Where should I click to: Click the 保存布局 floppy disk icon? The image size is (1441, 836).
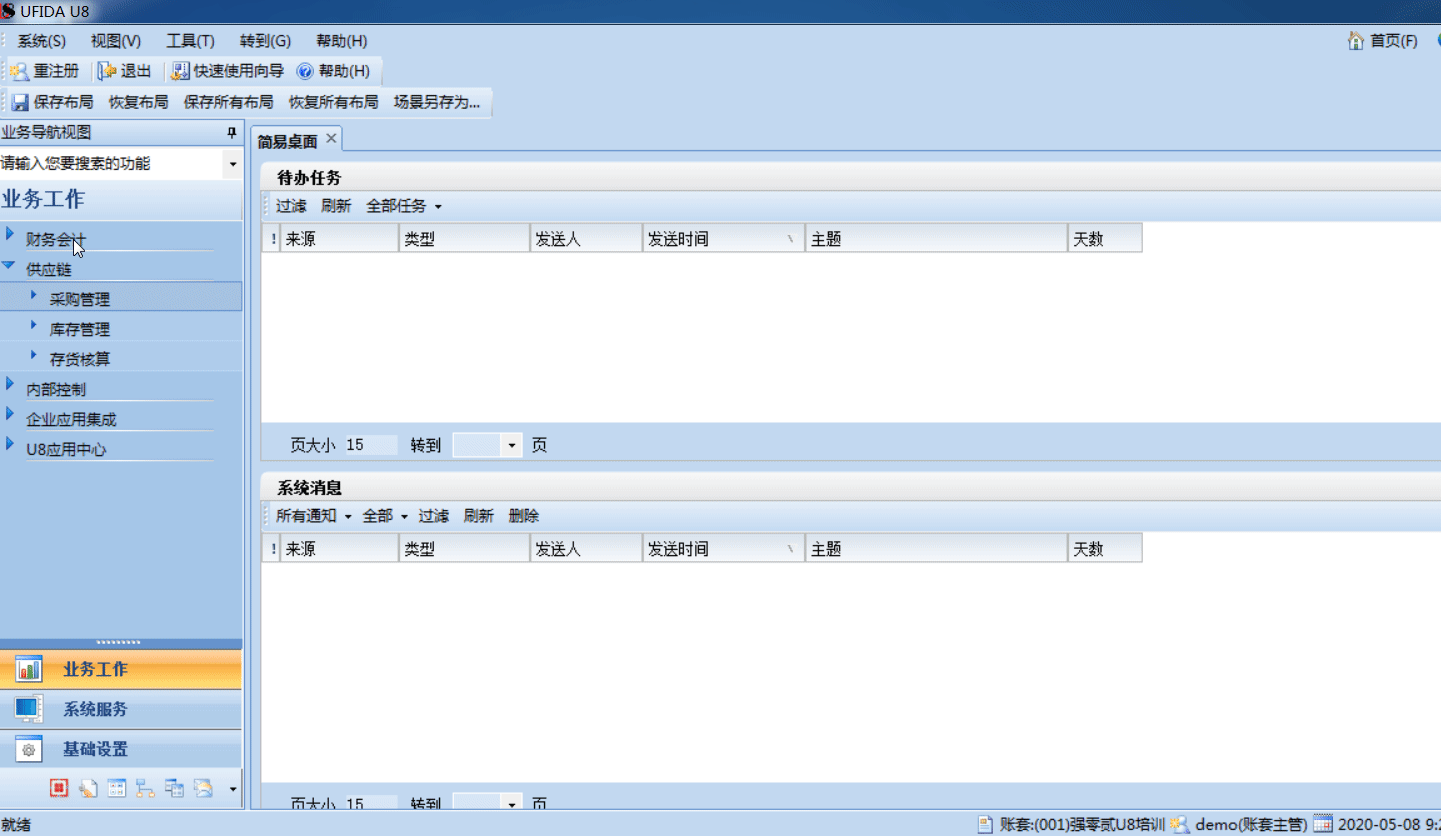click(20, 102)
